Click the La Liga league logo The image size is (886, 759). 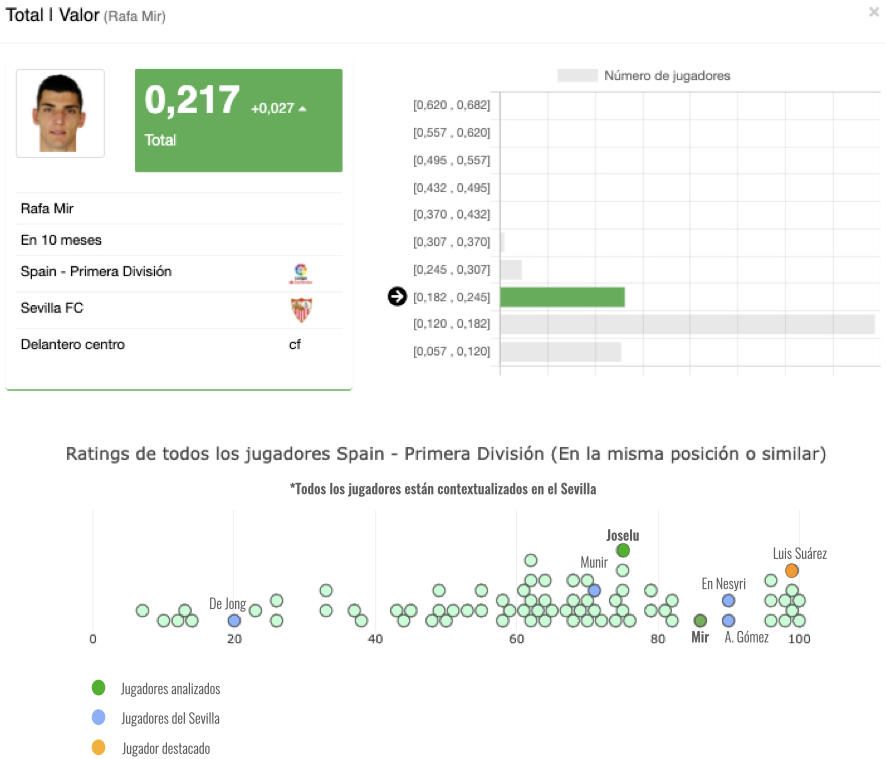coord(301,273)
